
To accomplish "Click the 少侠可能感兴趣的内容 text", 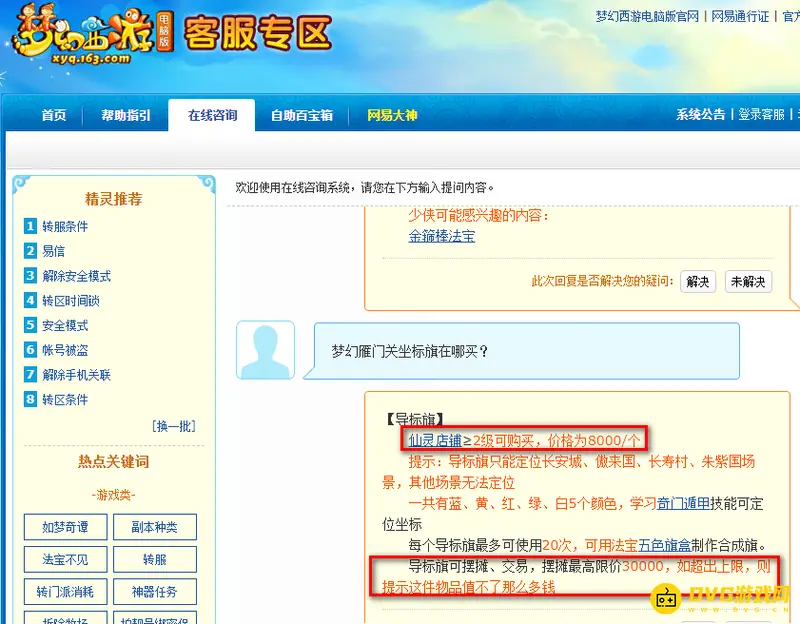I will [x=479, y=215].
